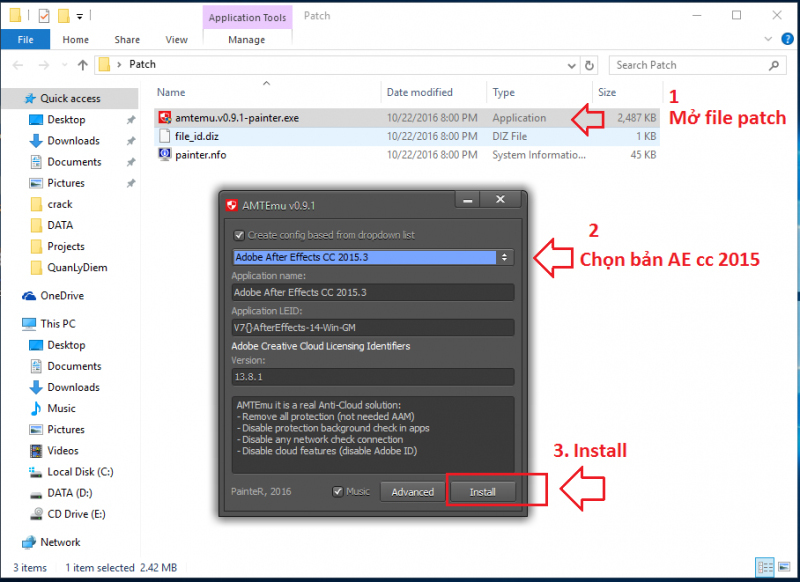
Task: Select the DATA folder in Quick access
Action: [x=60, y=225]
